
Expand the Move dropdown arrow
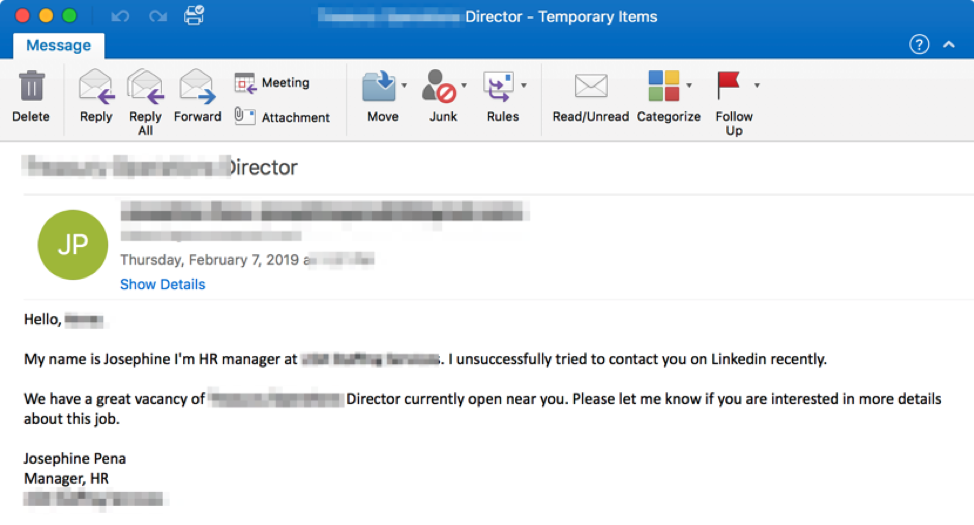coord(404,85)
